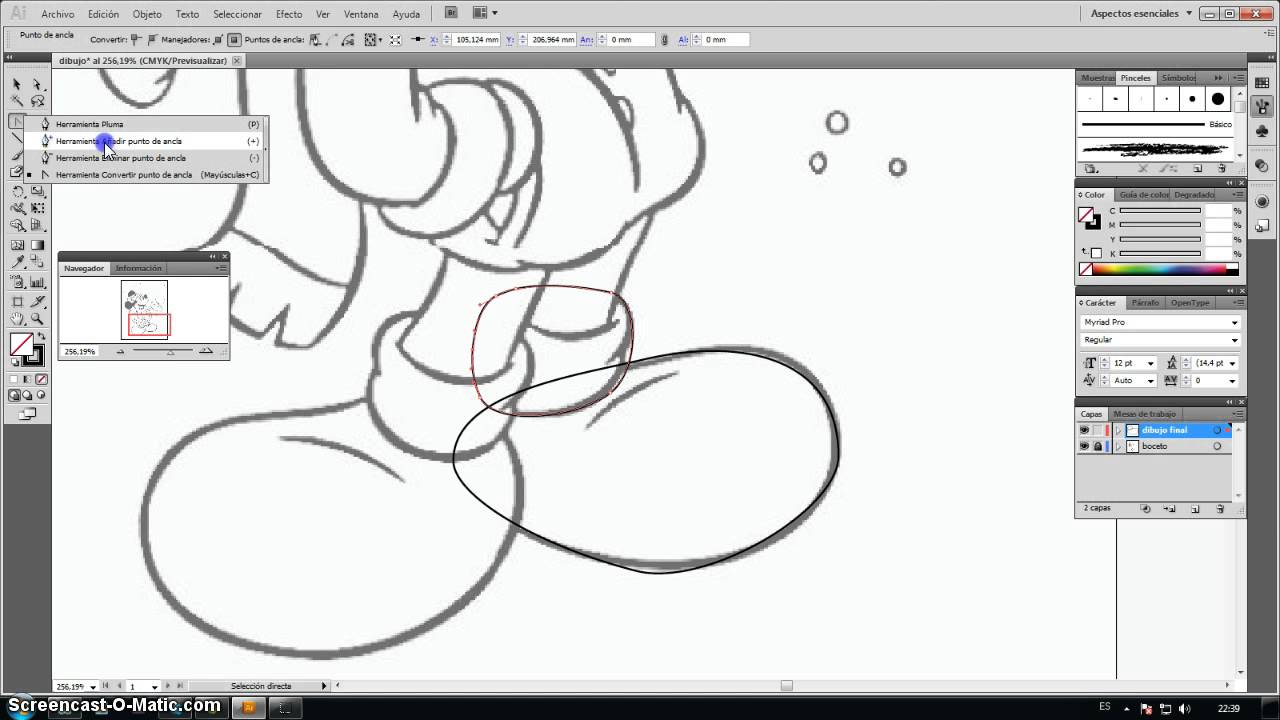Image resolution: width=1280 pixels, height=720 pixels.
Task: Click the Cyan slider in Color panel
Action: 1160,211
